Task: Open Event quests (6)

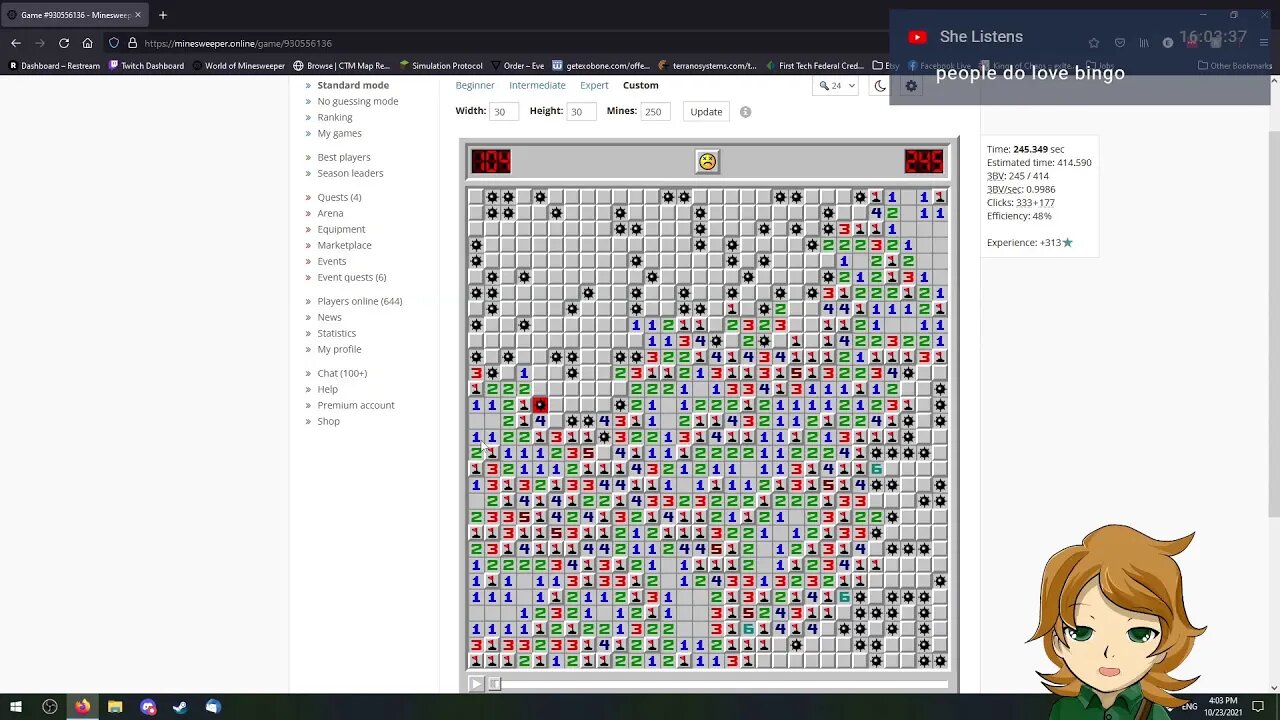Action: [352, 277]
